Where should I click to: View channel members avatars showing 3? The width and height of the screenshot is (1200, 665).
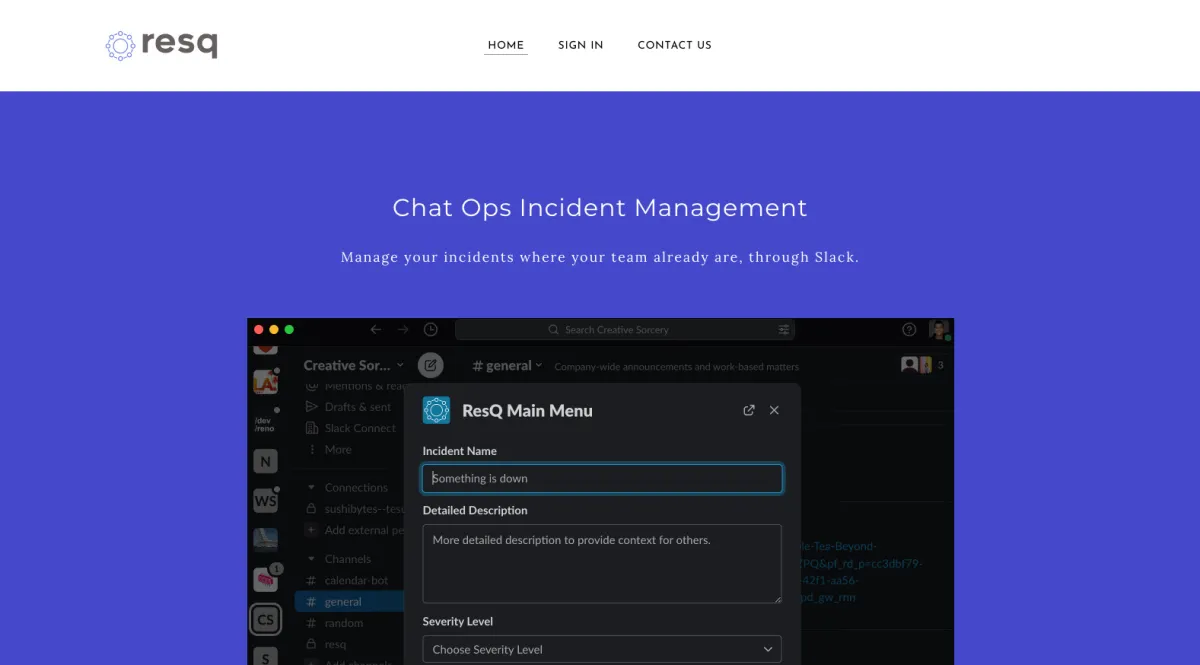922,365
